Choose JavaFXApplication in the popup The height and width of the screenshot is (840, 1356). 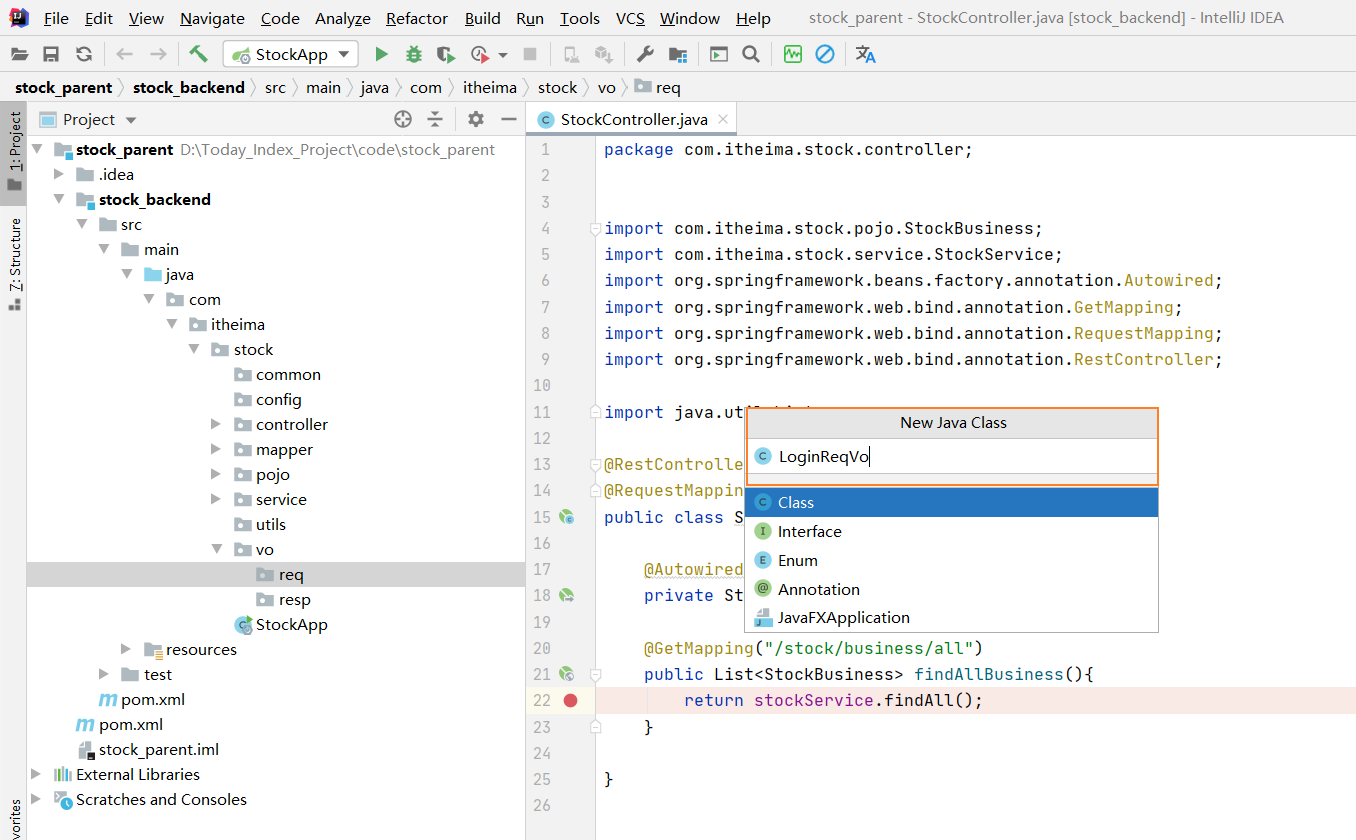click(952, 617)
